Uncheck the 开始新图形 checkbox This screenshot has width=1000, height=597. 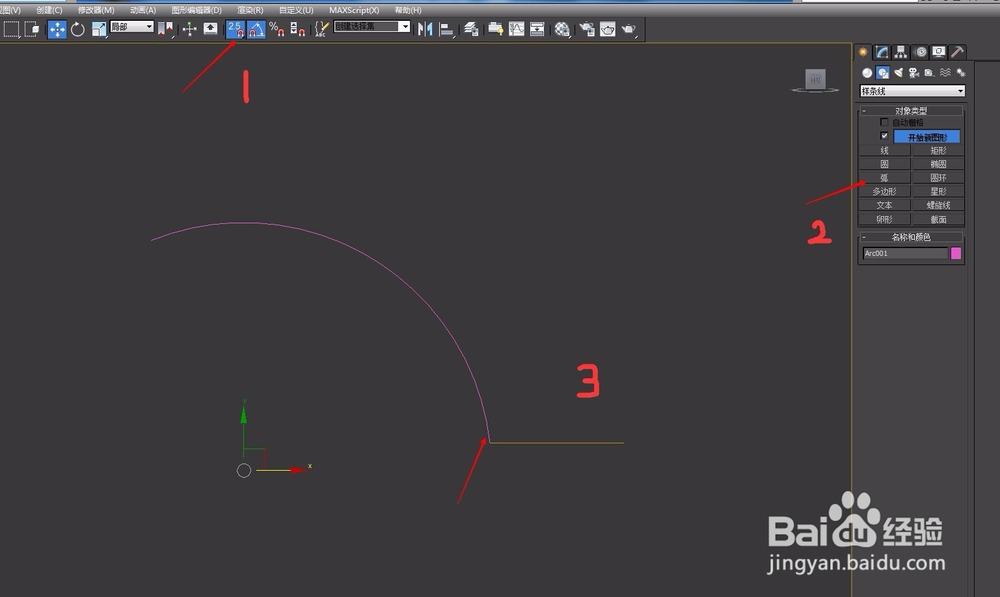pyautogui.click(x=884, y=136)
